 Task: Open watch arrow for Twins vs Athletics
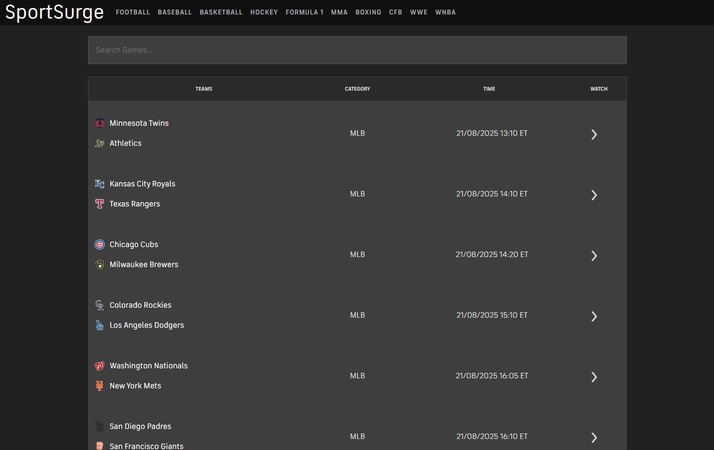click(x=594, y=134)
